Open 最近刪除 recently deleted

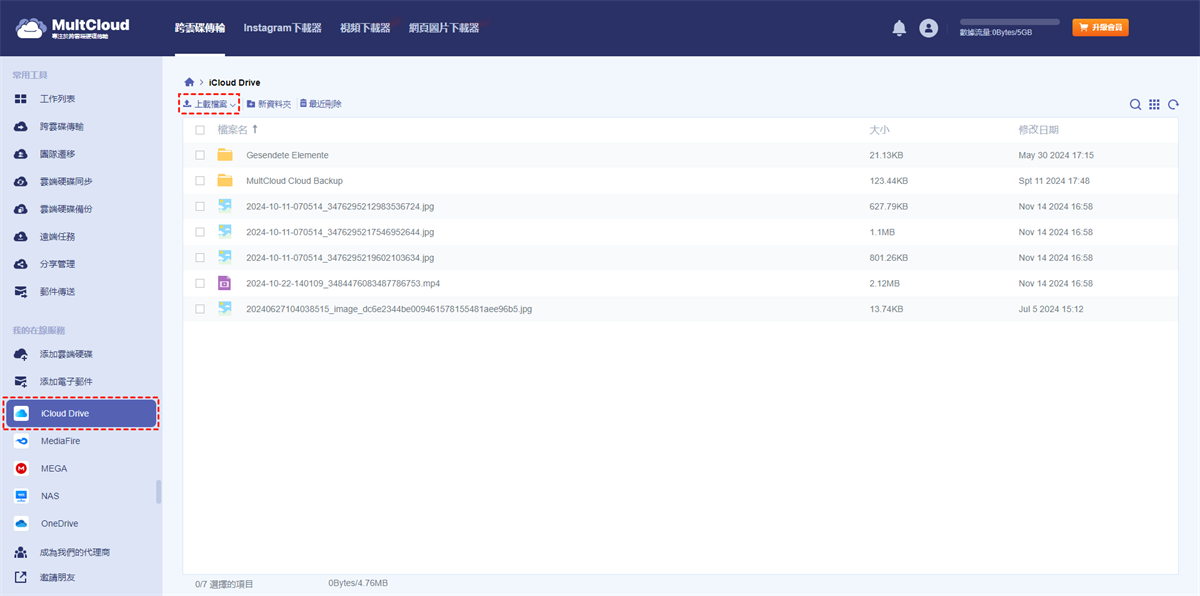pyautogui.click(x=320, y=104)
